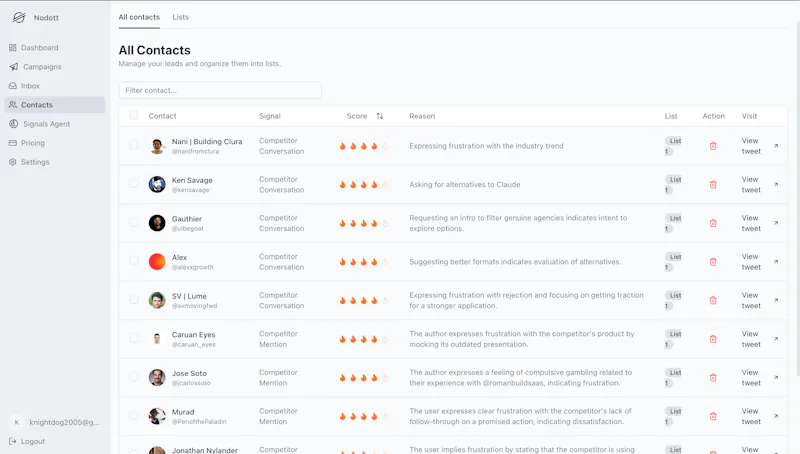Select Alex's row checkbox
This screenshot has width=800, height=454.
134,261
